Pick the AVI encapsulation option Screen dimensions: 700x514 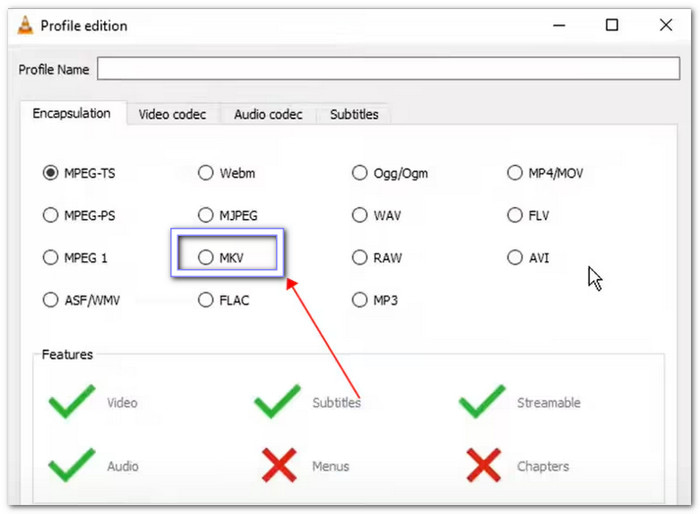pyautogui.click(x=515, y=257)
